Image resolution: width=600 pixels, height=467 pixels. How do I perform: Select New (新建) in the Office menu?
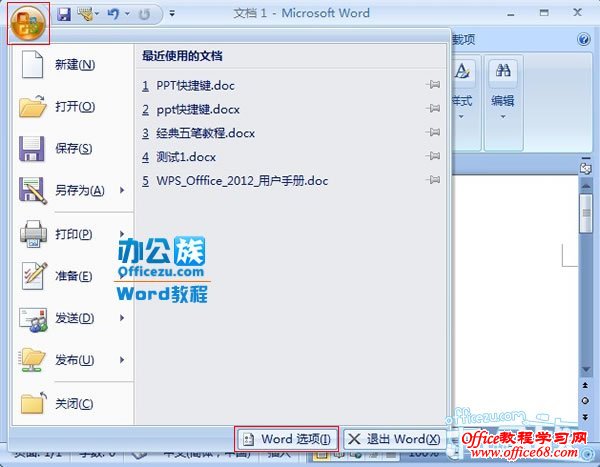point(73,64)
